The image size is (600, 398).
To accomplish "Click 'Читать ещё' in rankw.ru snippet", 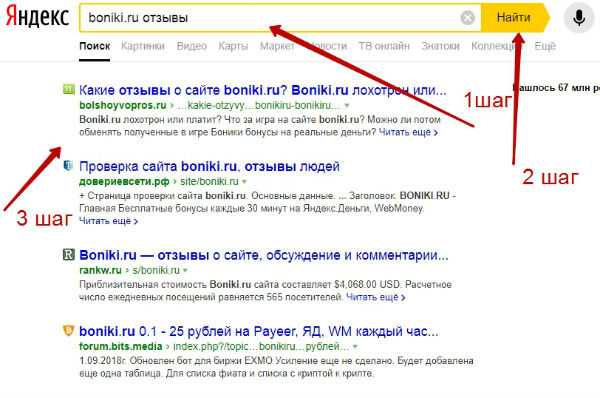I will click(375, 297).
